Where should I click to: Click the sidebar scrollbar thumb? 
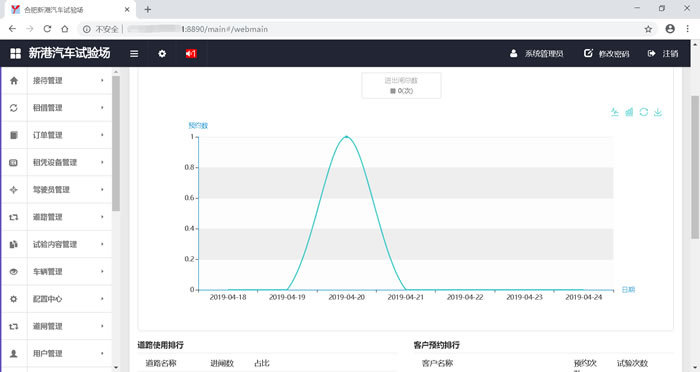pyautogui.click(x=116, y=143)
